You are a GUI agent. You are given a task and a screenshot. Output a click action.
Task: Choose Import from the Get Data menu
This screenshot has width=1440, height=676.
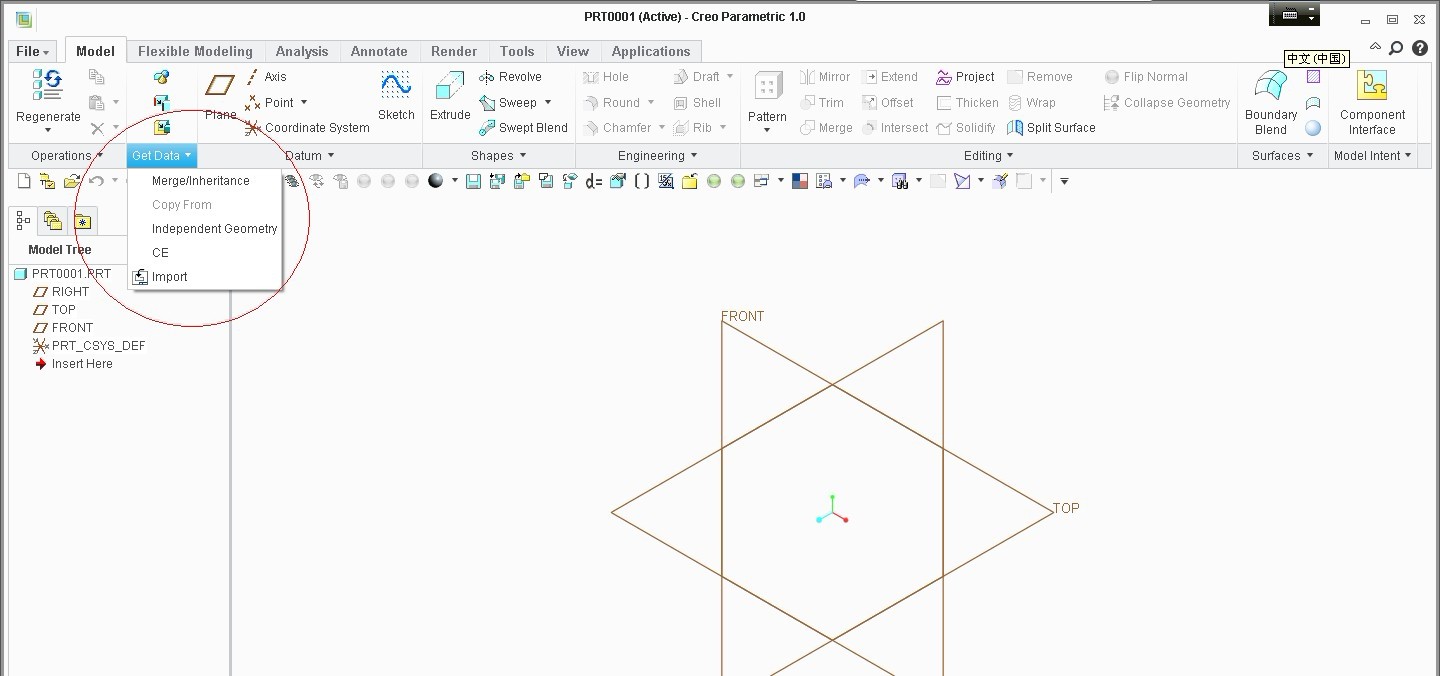click(169, 277)
